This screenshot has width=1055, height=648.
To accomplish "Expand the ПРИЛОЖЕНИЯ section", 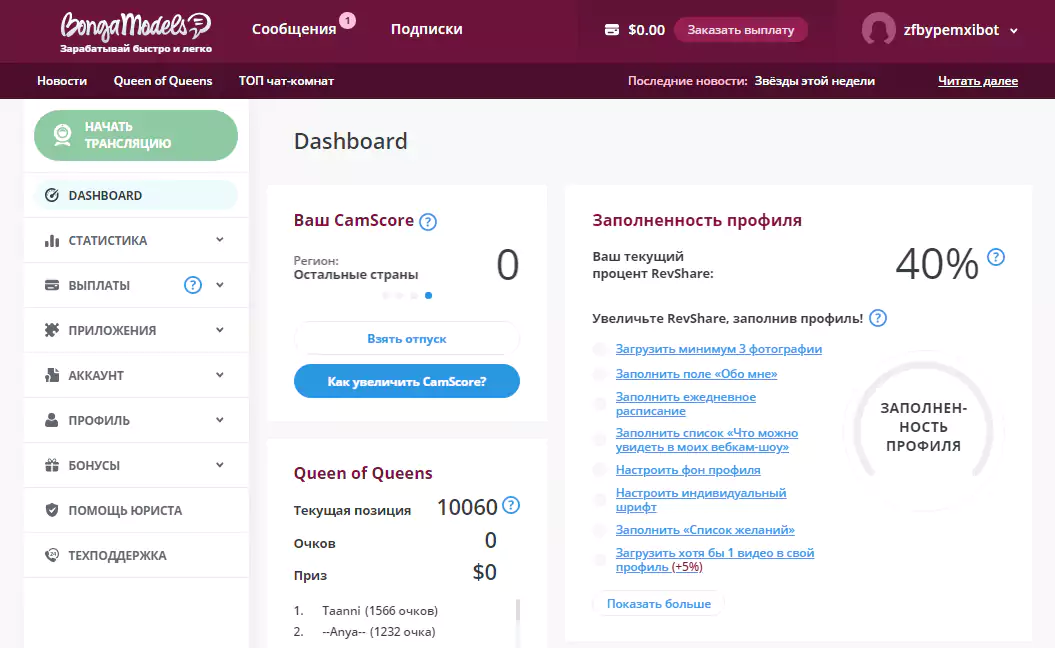I will click(x=220, y=330).
